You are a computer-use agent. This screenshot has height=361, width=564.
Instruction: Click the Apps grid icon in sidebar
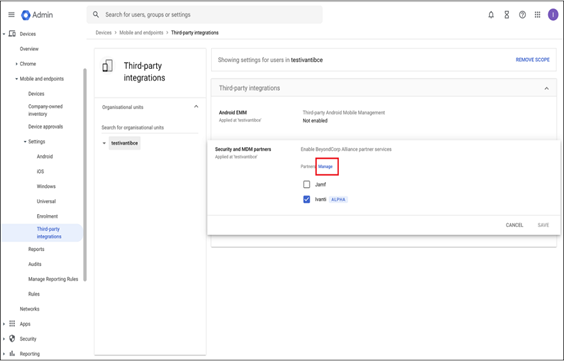coord(12,324)
